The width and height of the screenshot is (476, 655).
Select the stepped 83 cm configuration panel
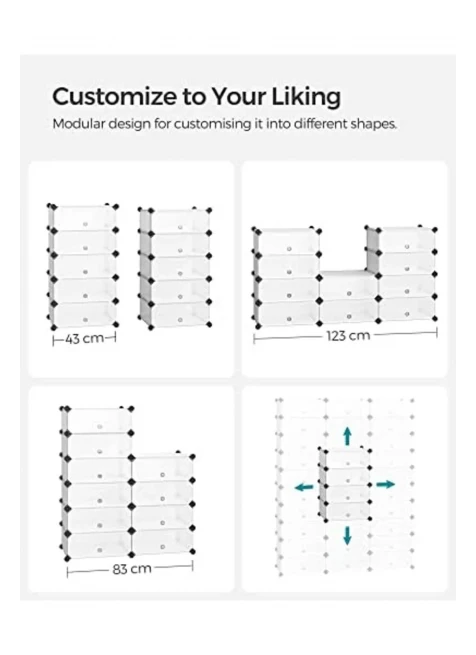[131, 489]
